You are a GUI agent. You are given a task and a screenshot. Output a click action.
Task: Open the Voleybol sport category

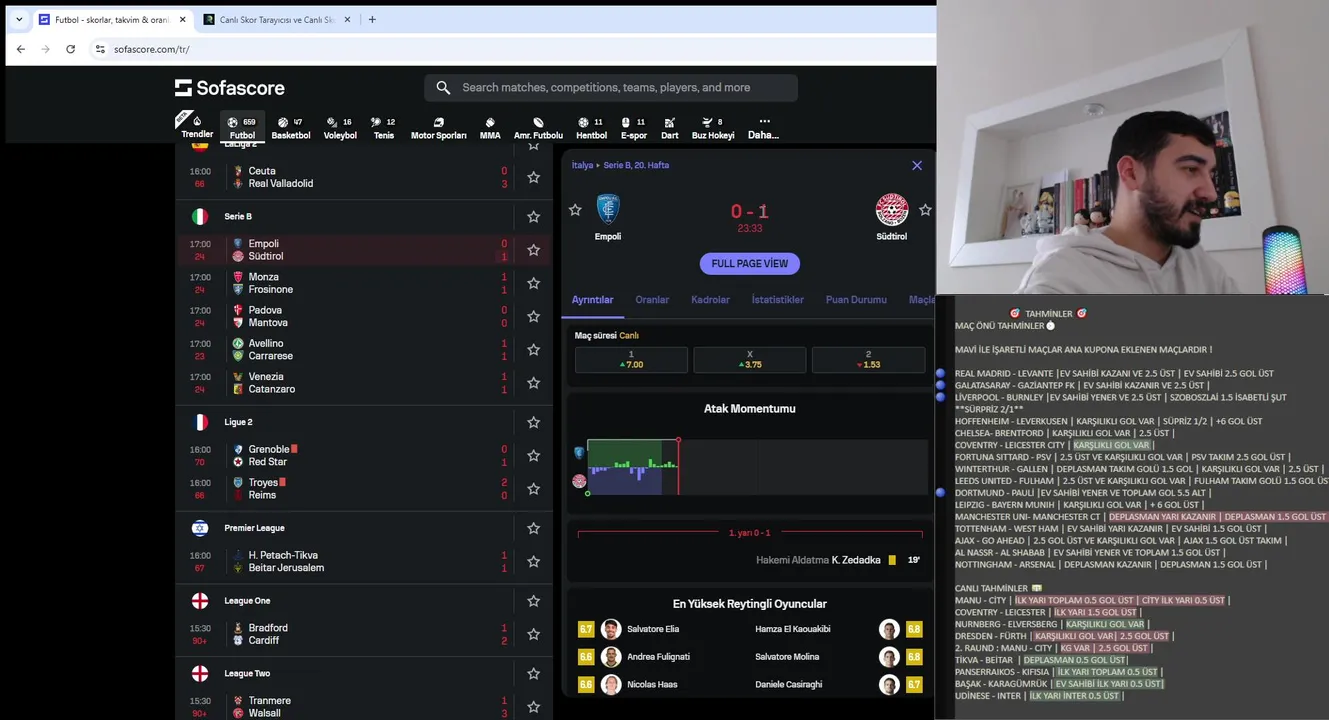coord(340,127)
